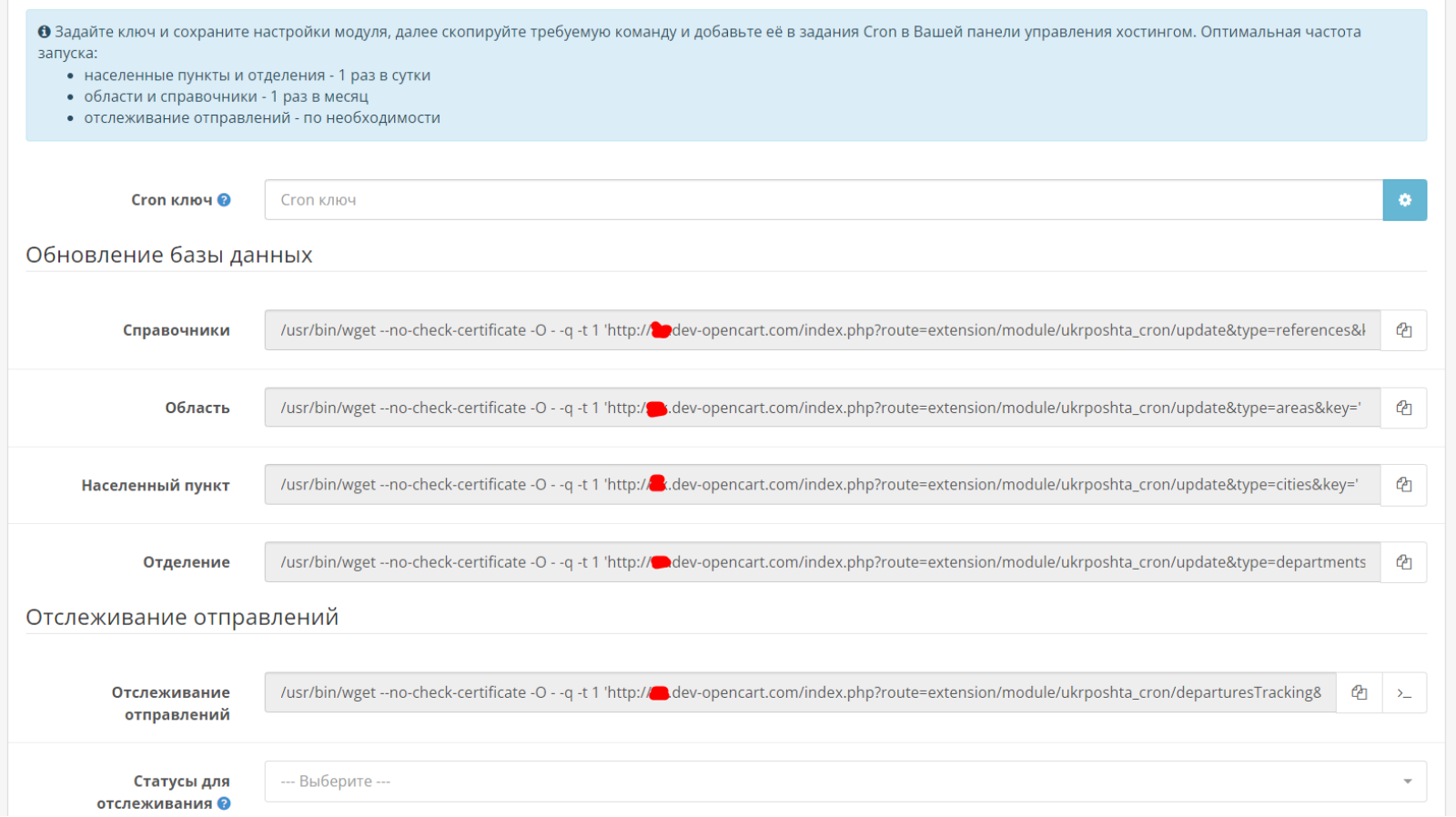The image size is (1456, 817).
Task: Click the Отделение label
Action: (x=187, y=562)
